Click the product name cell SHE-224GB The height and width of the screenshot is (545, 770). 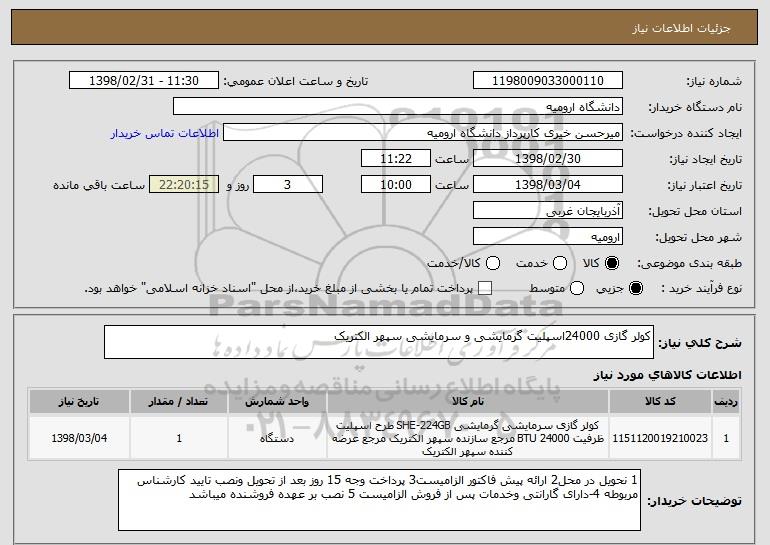click(x=468, y=438)
